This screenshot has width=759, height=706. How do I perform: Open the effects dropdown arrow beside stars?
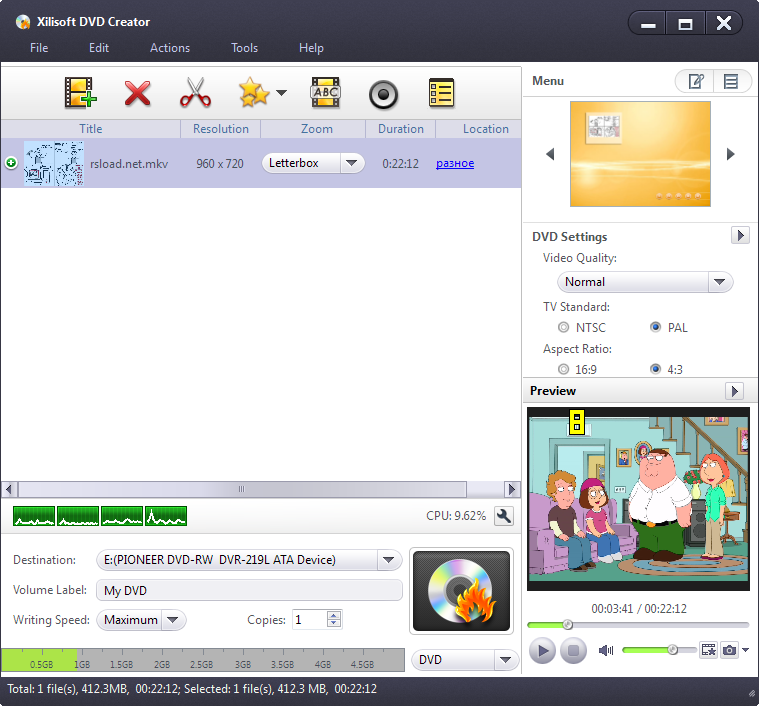click(282, 92)
